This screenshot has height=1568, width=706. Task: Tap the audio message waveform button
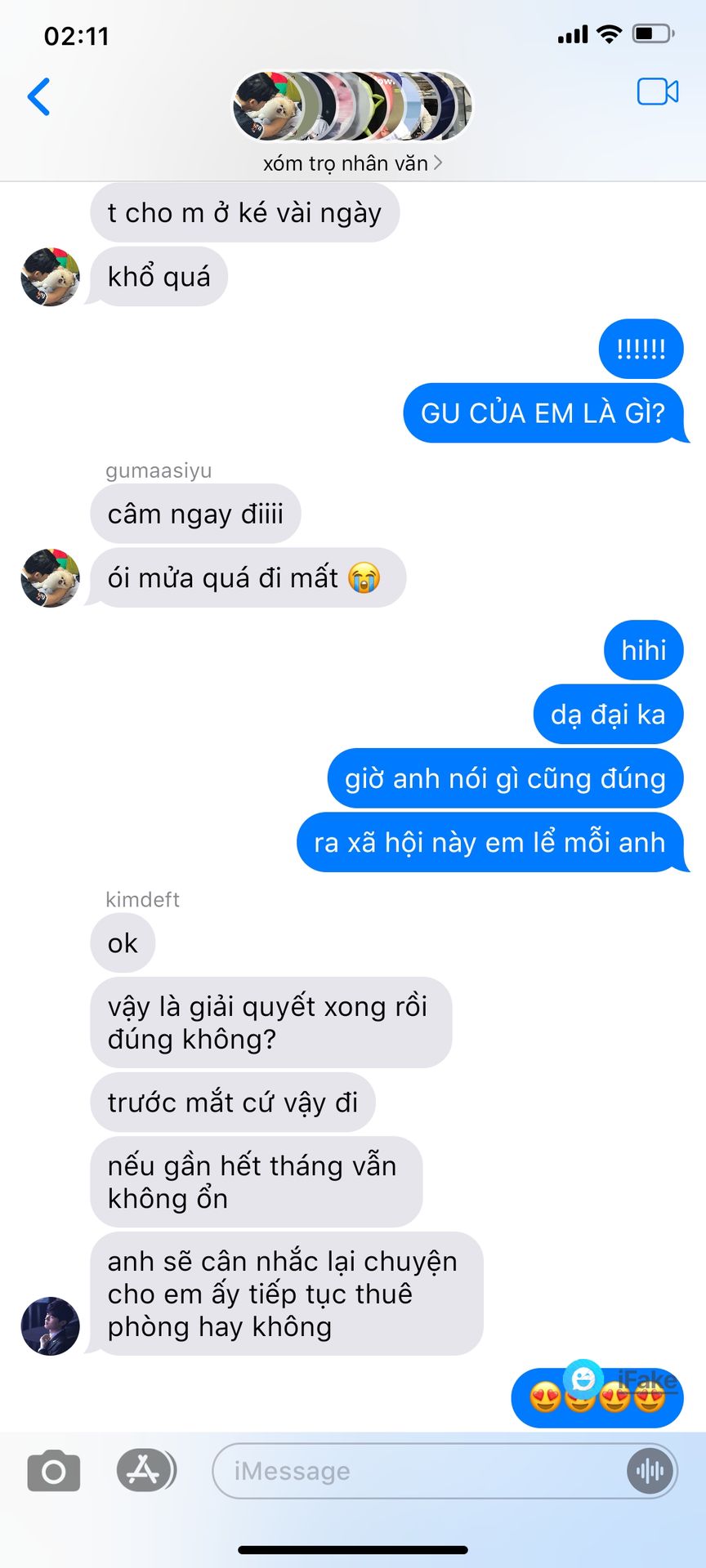[650, 1471]
